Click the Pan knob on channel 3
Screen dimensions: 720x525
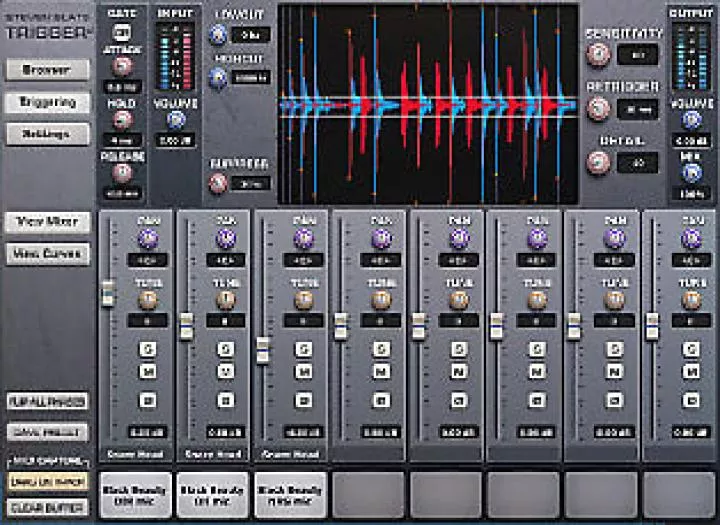304,238
